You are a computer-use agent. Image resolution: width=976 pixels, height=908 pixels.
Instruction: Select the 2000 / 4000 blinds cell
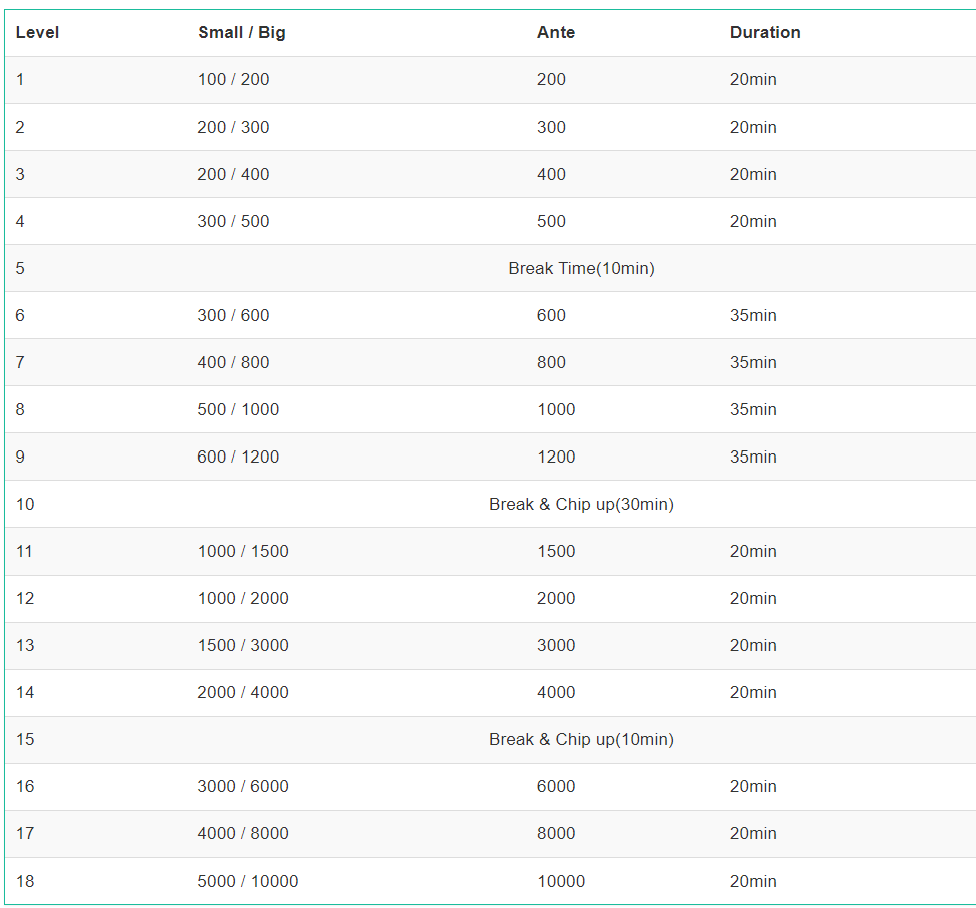click(x=243, y=693)
